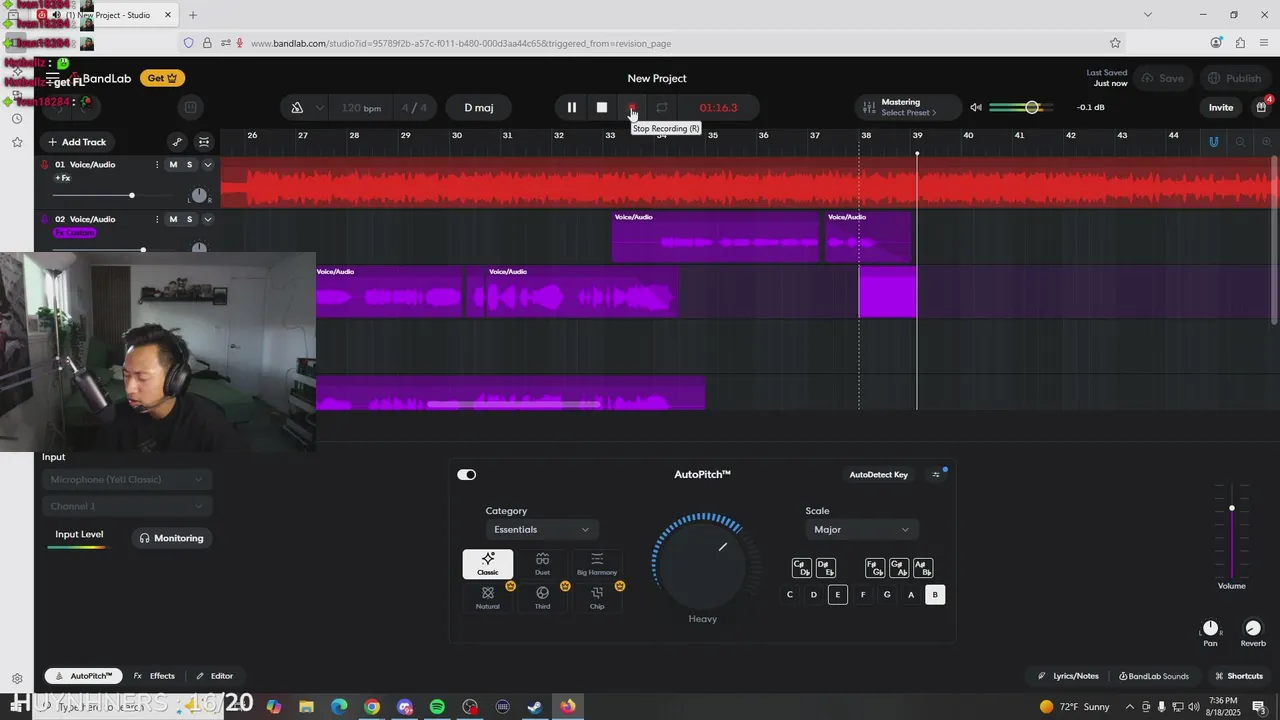Toggle record arm microphone on track 02
This screenshot has width=1280, height=720.
[45, 219]
